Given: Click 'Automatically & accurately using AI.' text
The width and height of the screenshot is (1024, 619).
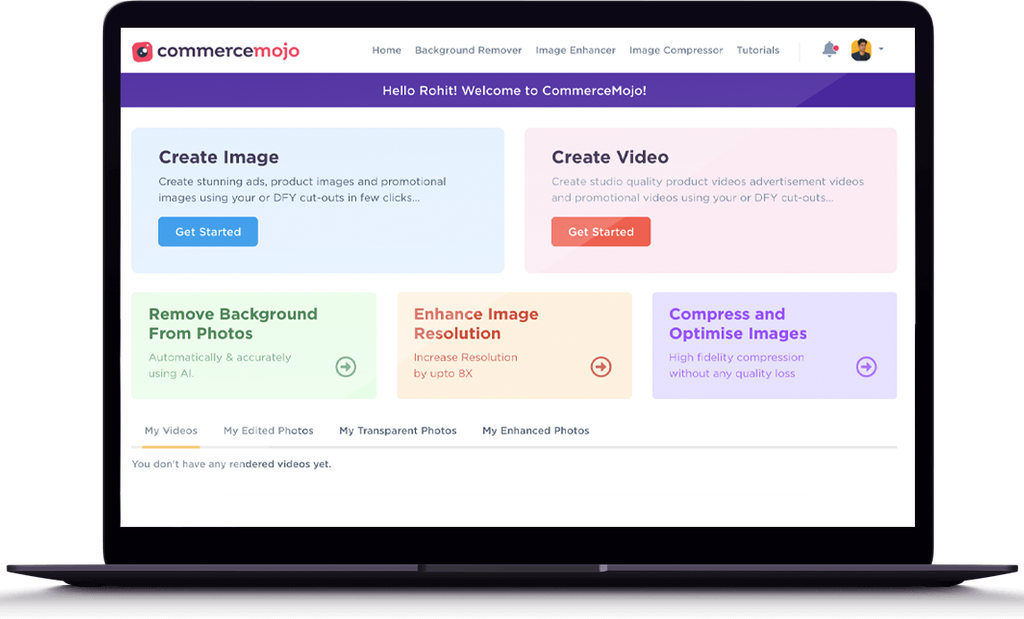Looking at the screenshot, I should [x=219, y=366].
